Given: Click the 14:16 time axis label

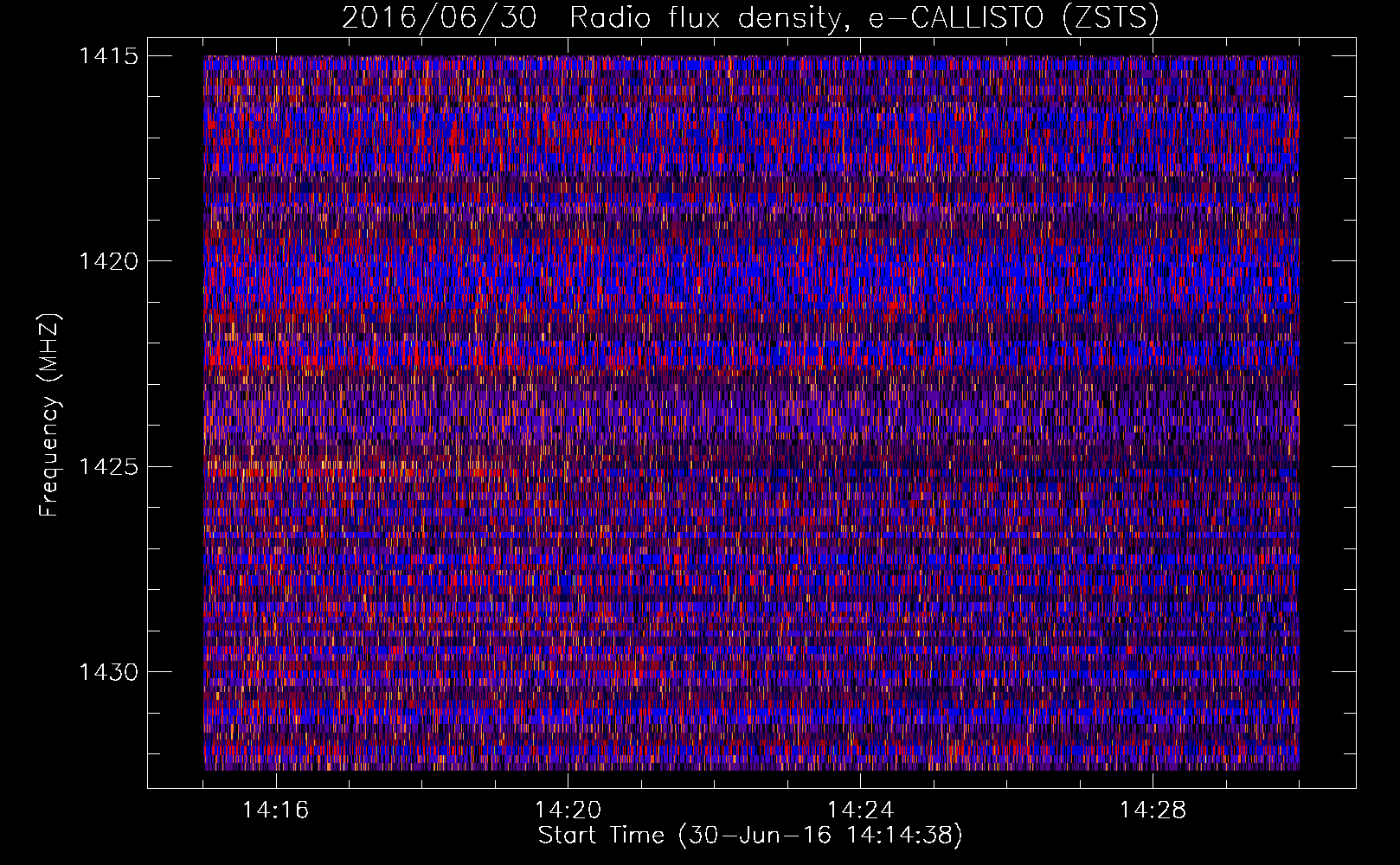Looking at the screenshot, I should coord(275,811).
